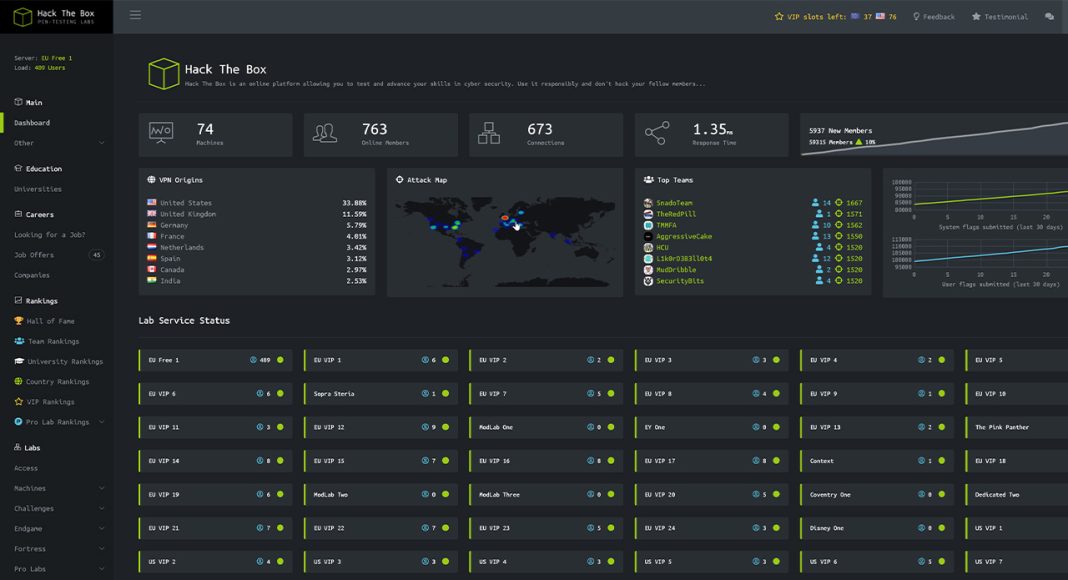The height and width of the screenshot is (580, 1068).
Task: Open the chat bubbles icon in top bar
Action: coord(1049,16)
